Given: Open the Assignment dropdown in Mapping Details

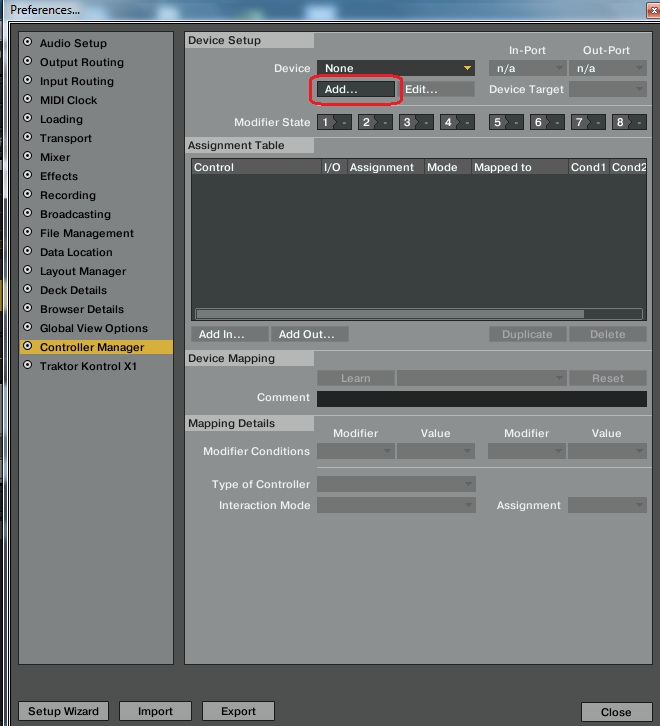Looking at the screenshot, I should (x=607, y=505).
